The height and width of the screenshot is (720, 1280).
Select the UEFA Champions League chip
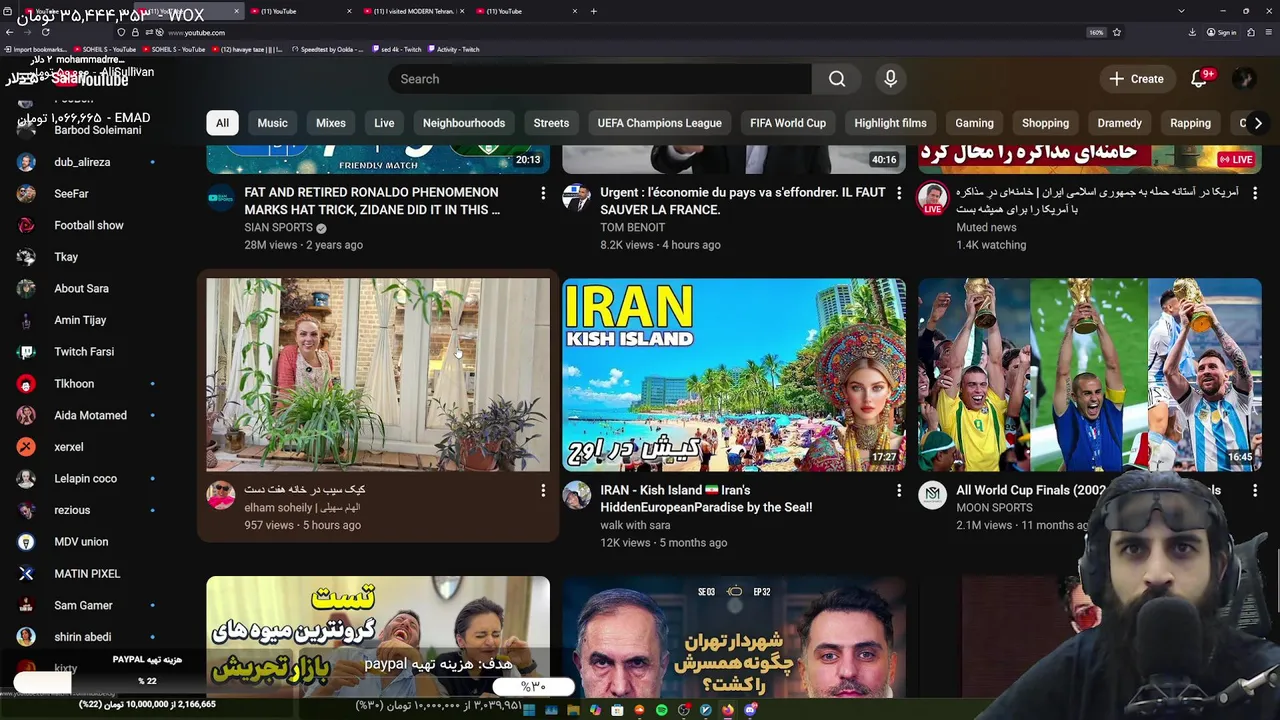659,123
